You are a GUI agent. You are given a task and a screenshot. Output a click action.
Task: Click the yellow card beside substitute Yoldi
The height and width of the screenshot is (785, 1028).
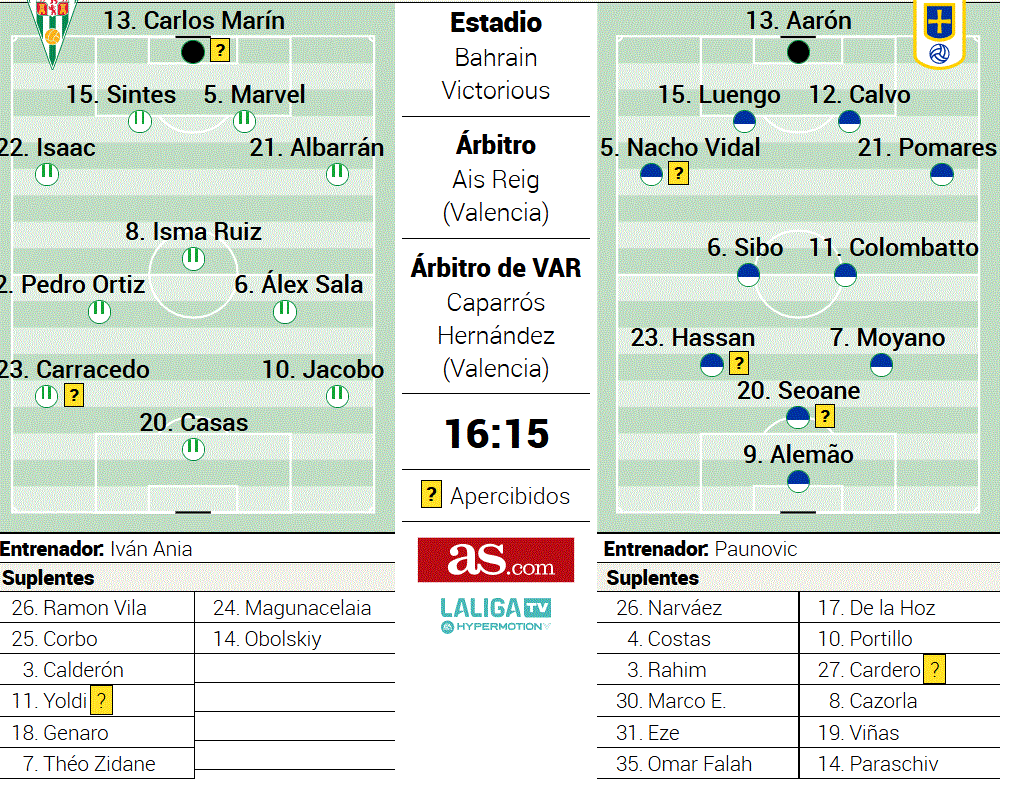click(101, 700)
